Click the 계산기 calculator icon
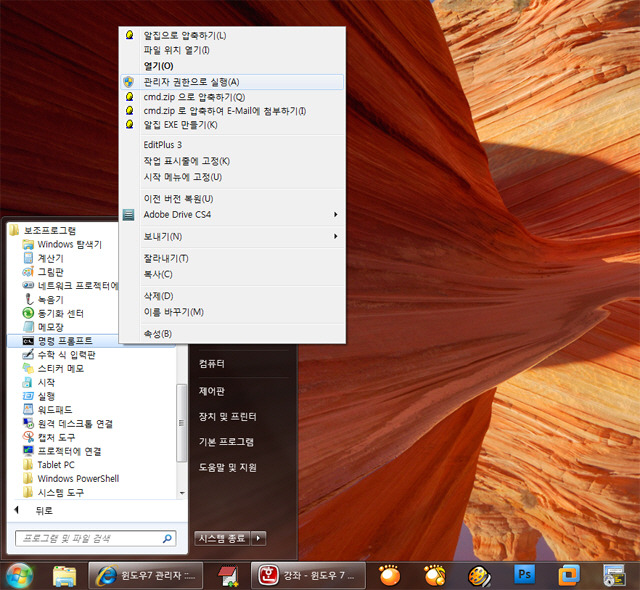 coord(28,258)
